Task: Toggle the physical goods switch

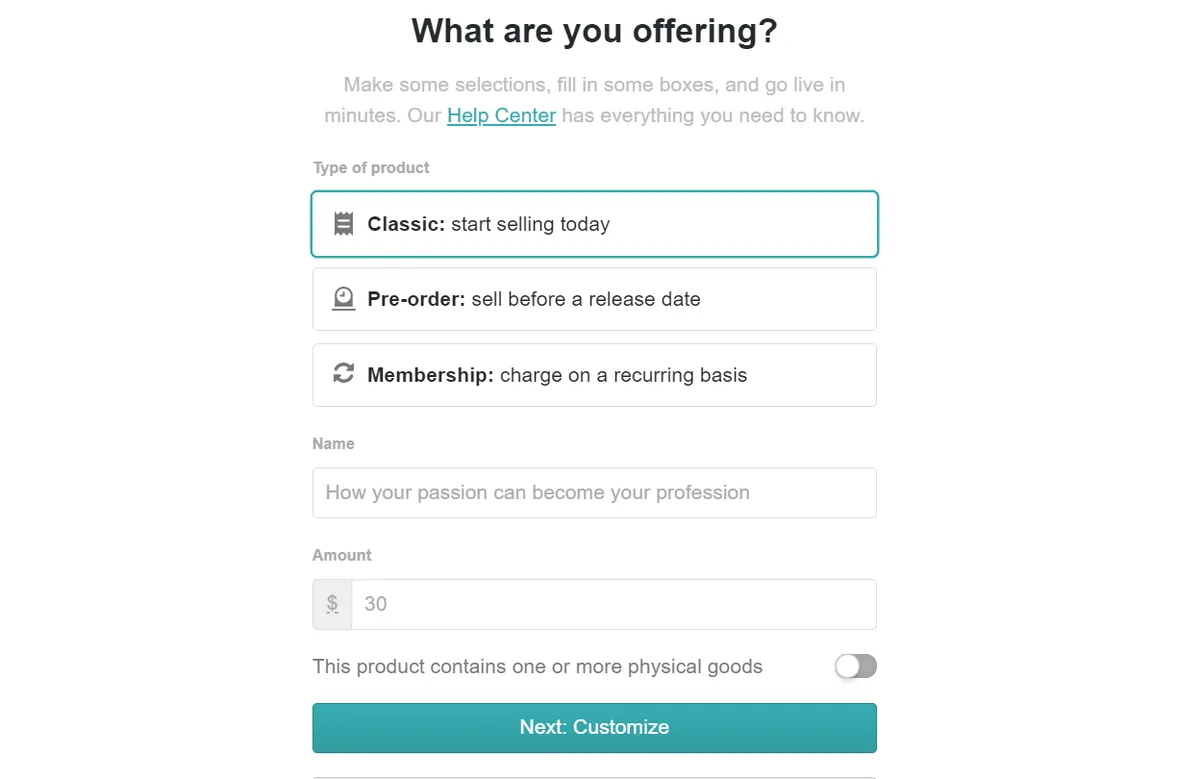Action: coord(855,666)
